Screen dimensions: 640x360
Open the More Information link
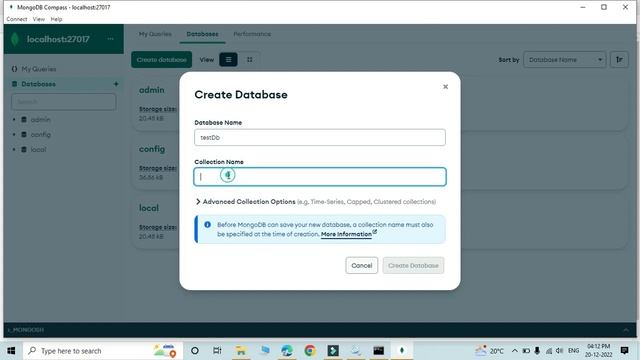(x=347, y=234)
